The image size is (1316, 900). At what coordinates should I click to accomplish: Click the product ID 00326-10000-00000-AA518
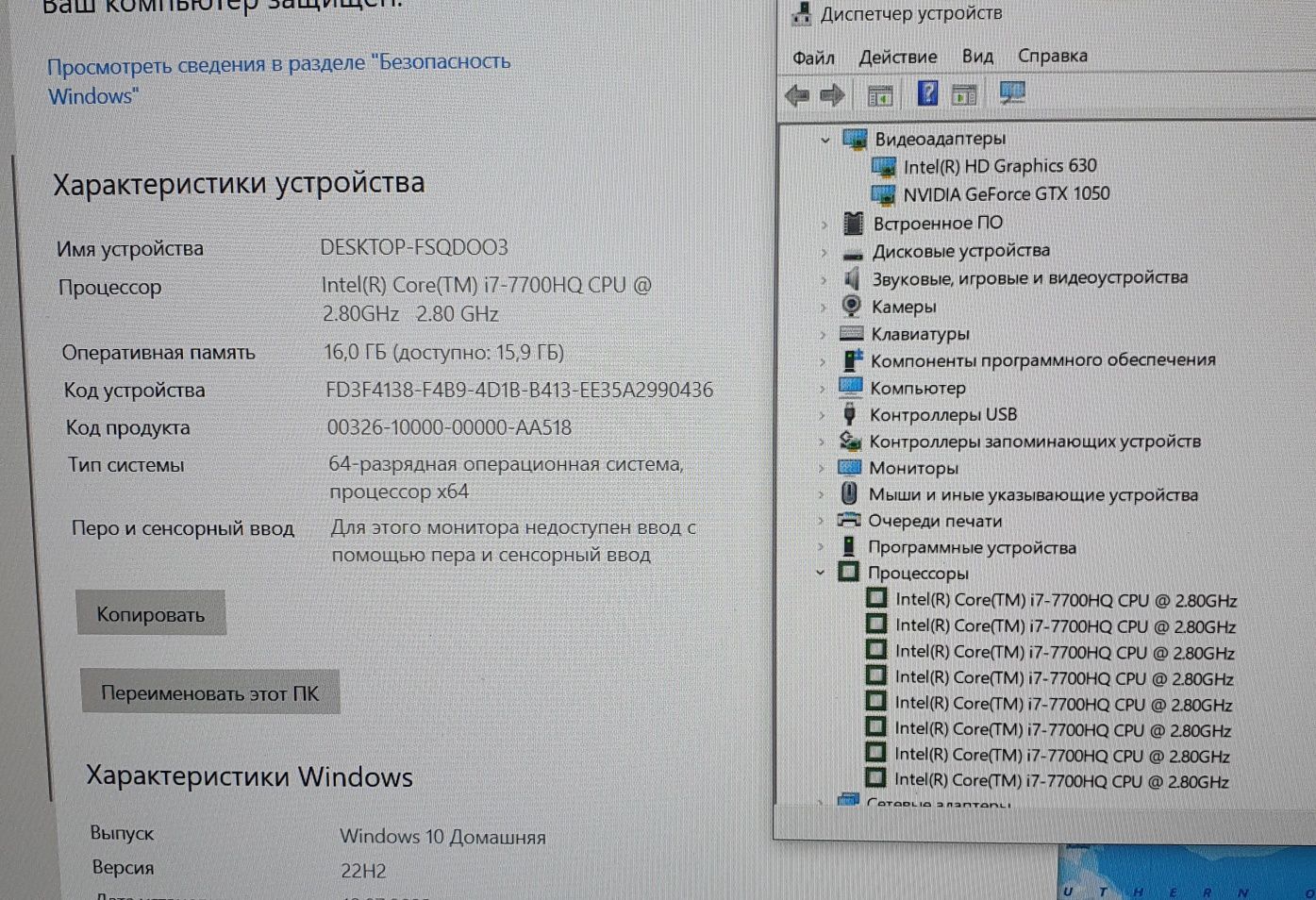(449, 427)
